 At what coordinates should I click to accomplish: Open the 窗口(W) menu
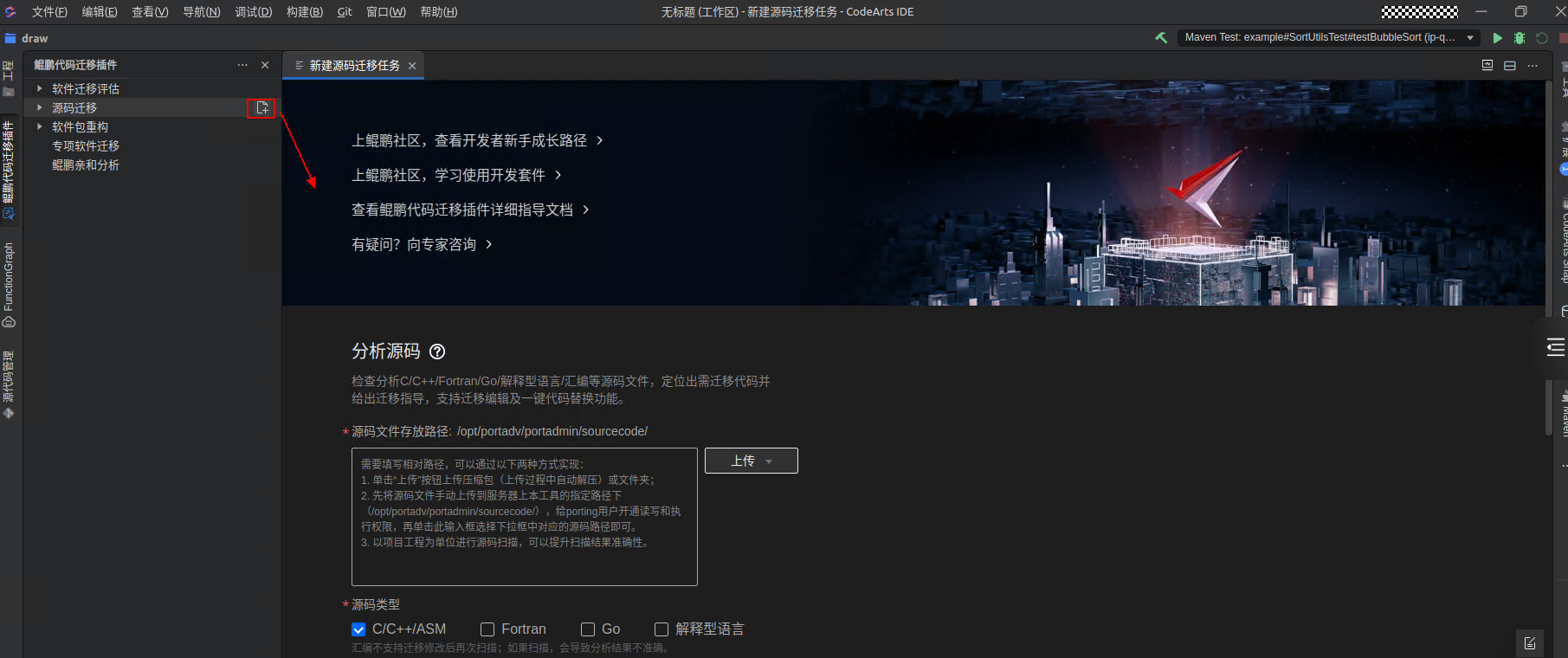pos(386,12)
